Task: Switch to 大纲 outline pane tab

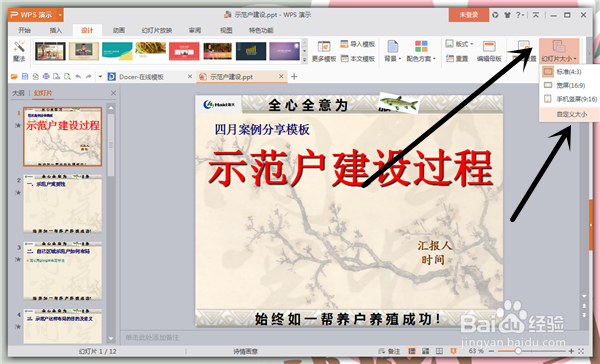Action: [18, 93]
